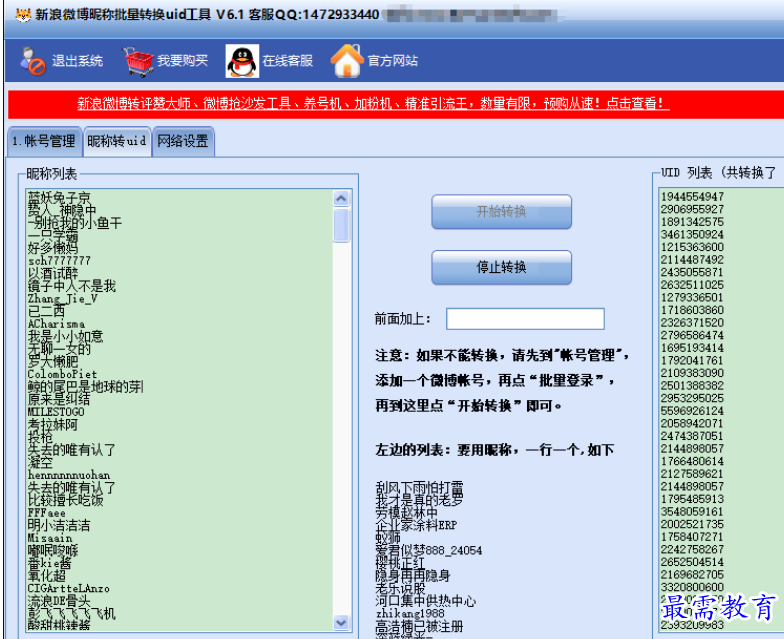Select nickname ACharisma in list
Image resolution: width=784 pixels, height=639 pixels.
56,324
